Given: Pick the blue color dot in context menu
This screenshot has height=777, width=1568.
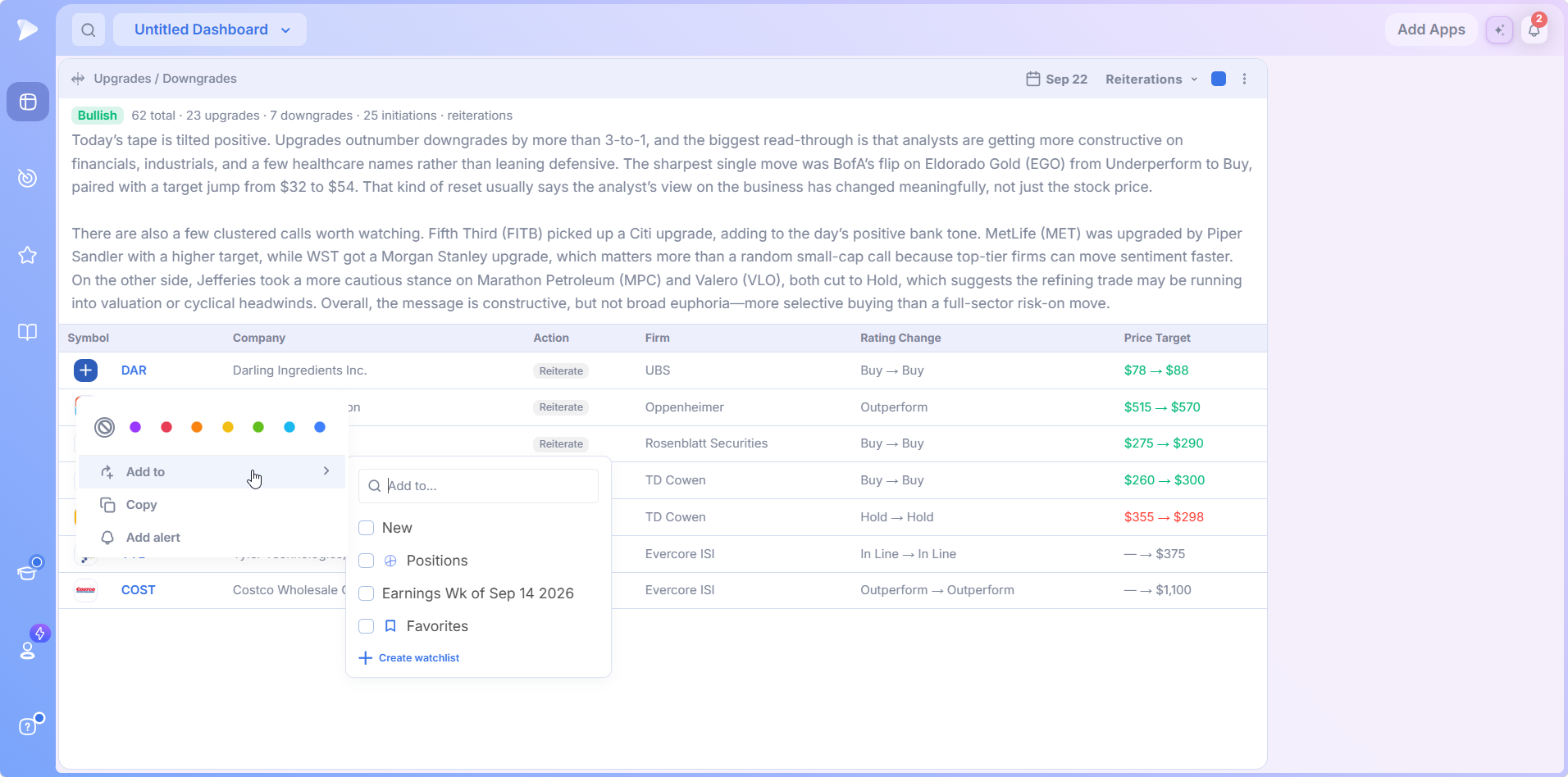Looking at the screenshot, I should (x=320, y=427).
